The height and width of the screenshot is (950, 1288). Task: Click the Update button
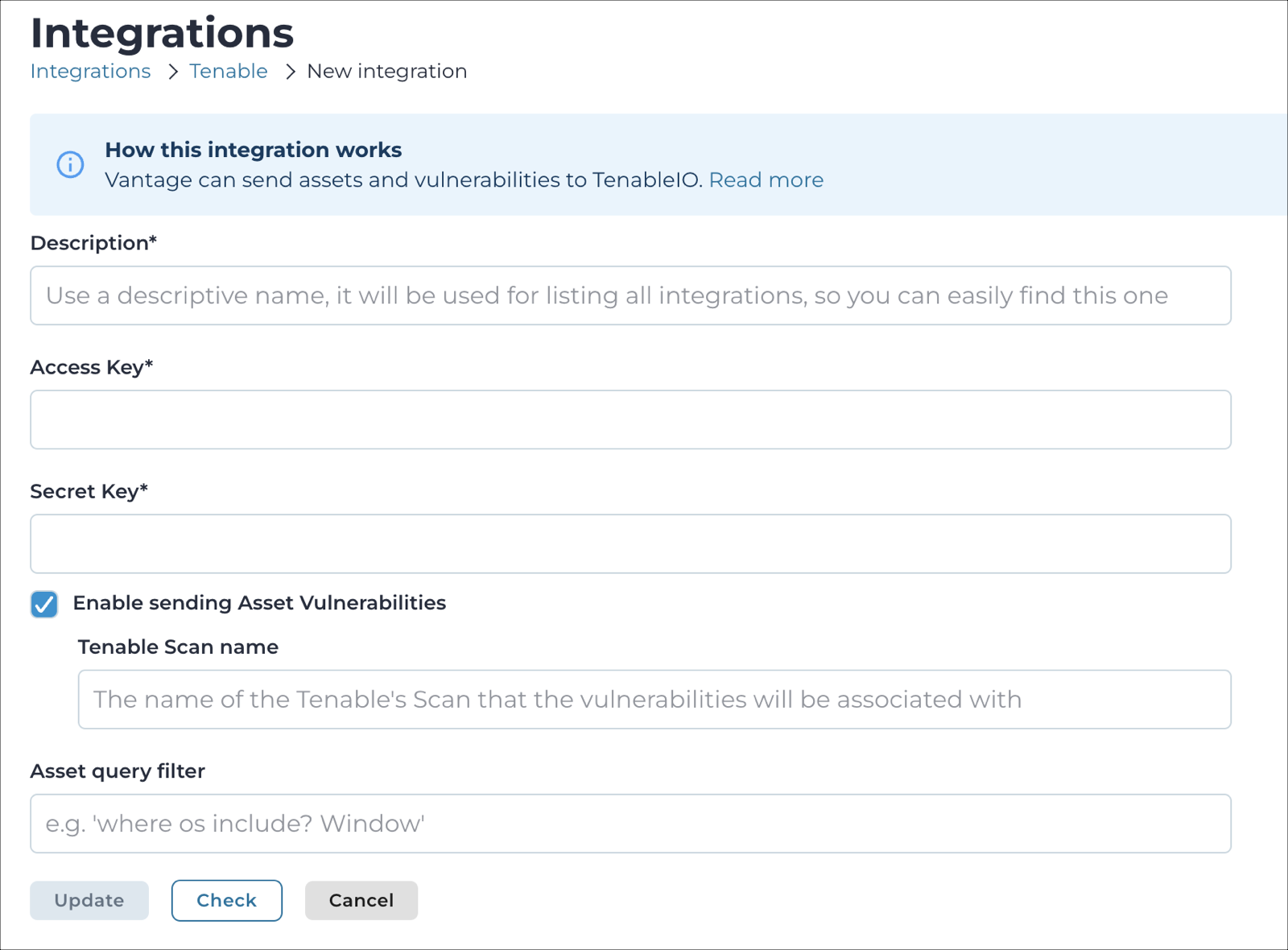coord(89,900)
